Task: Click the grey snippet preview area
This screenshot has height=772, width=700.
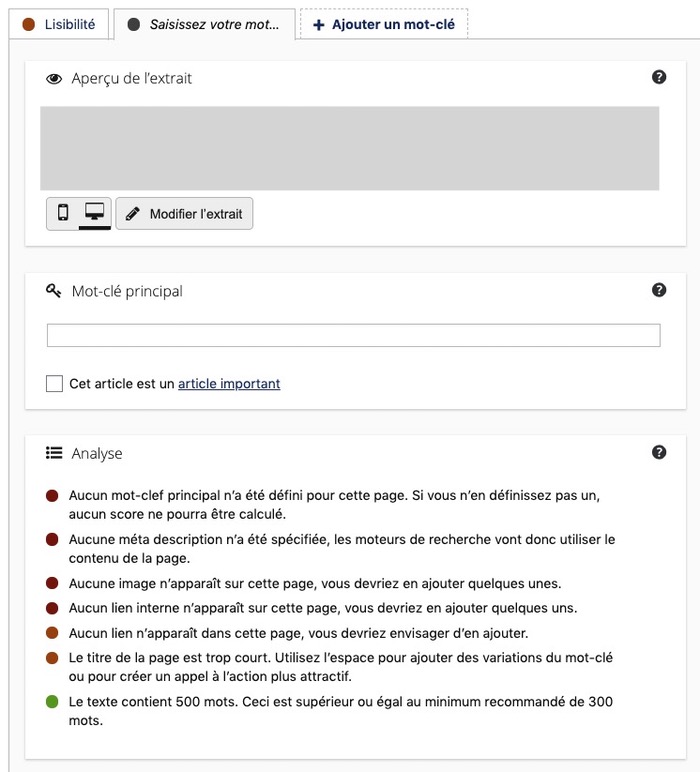Action: coord(349,148)
